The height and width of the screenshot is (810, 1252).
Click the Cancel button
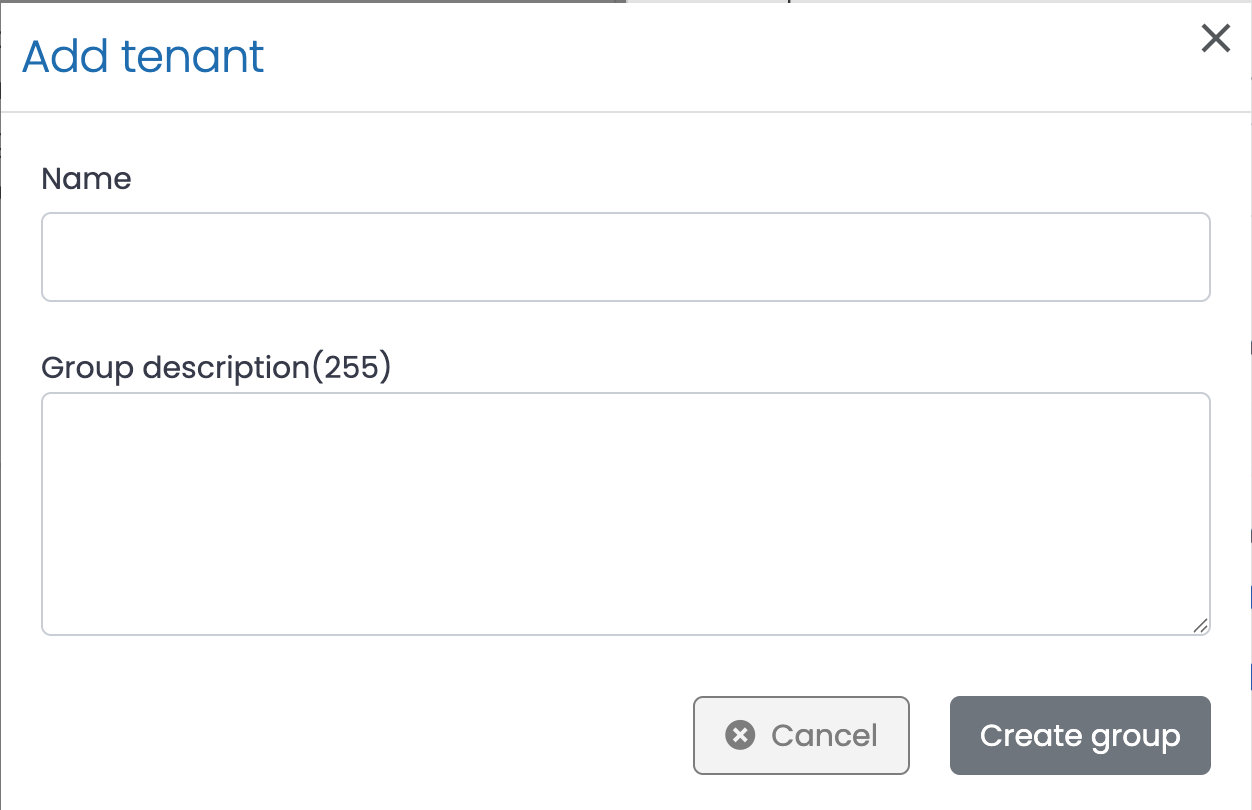(801, 736)
